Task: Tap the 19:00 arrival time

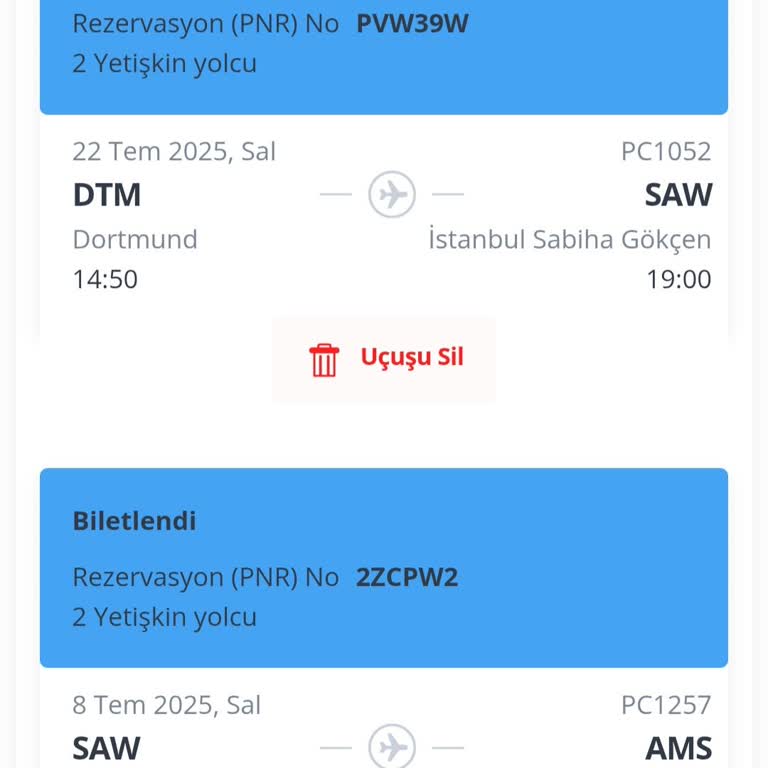Action: point(679,279)
